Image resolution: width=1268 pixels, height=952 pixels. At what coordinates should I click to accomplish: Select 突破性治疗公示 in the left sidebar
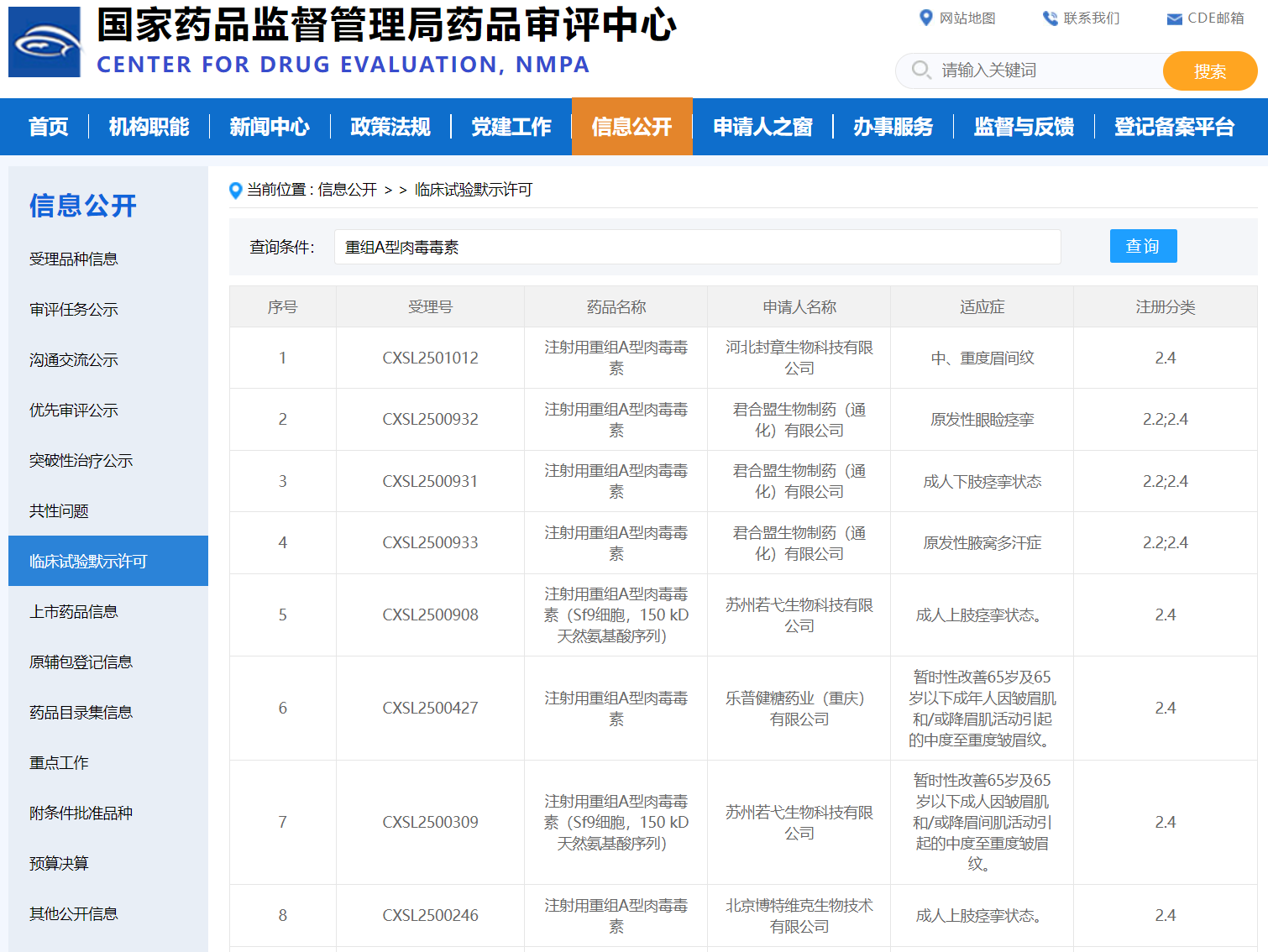[81, 461]
